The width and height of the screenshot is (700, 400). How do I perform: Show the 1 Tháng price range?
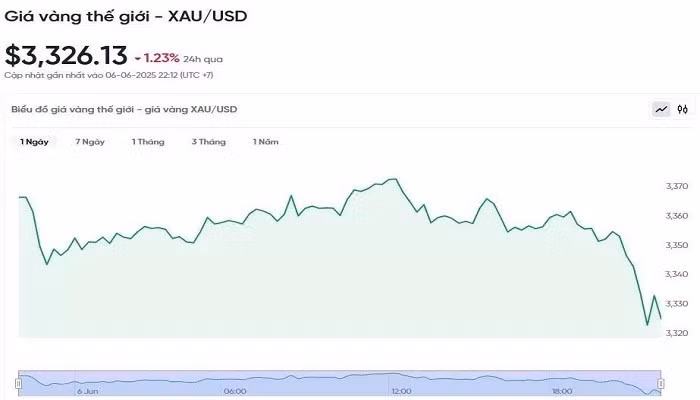148,142
